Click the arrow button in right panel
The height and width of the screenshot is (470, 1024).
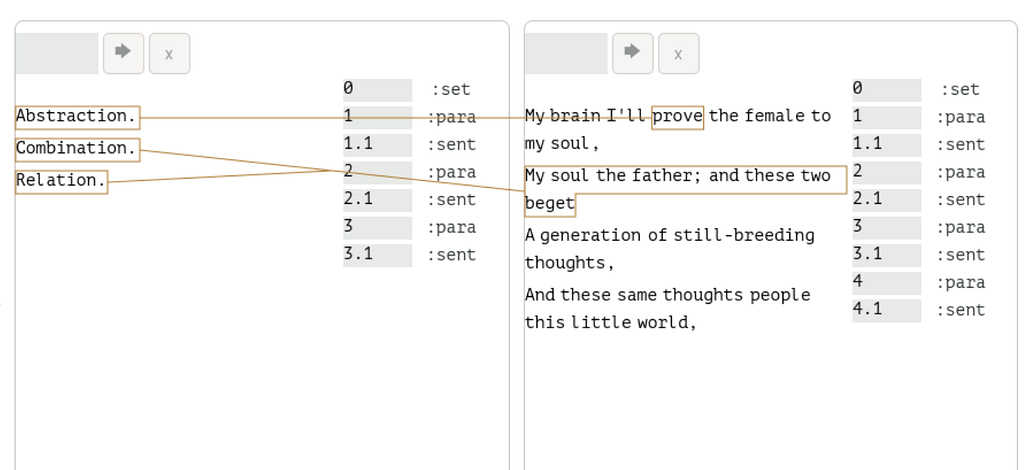tap(633, 54)
